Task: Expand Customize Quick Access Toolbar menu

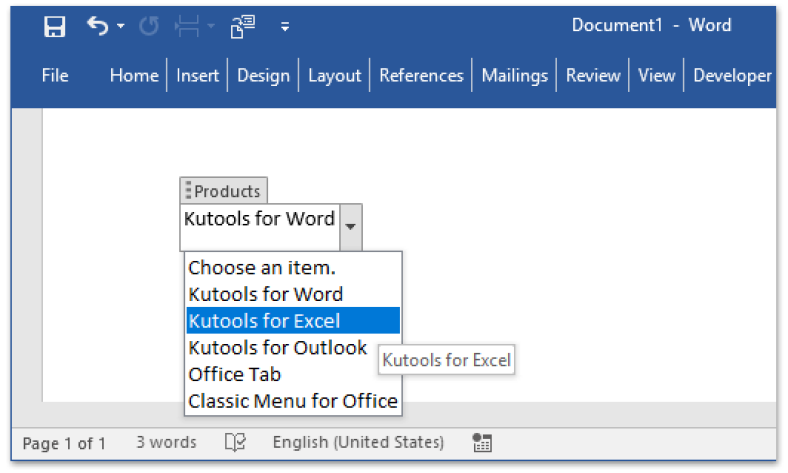Action: coord(285,27)
